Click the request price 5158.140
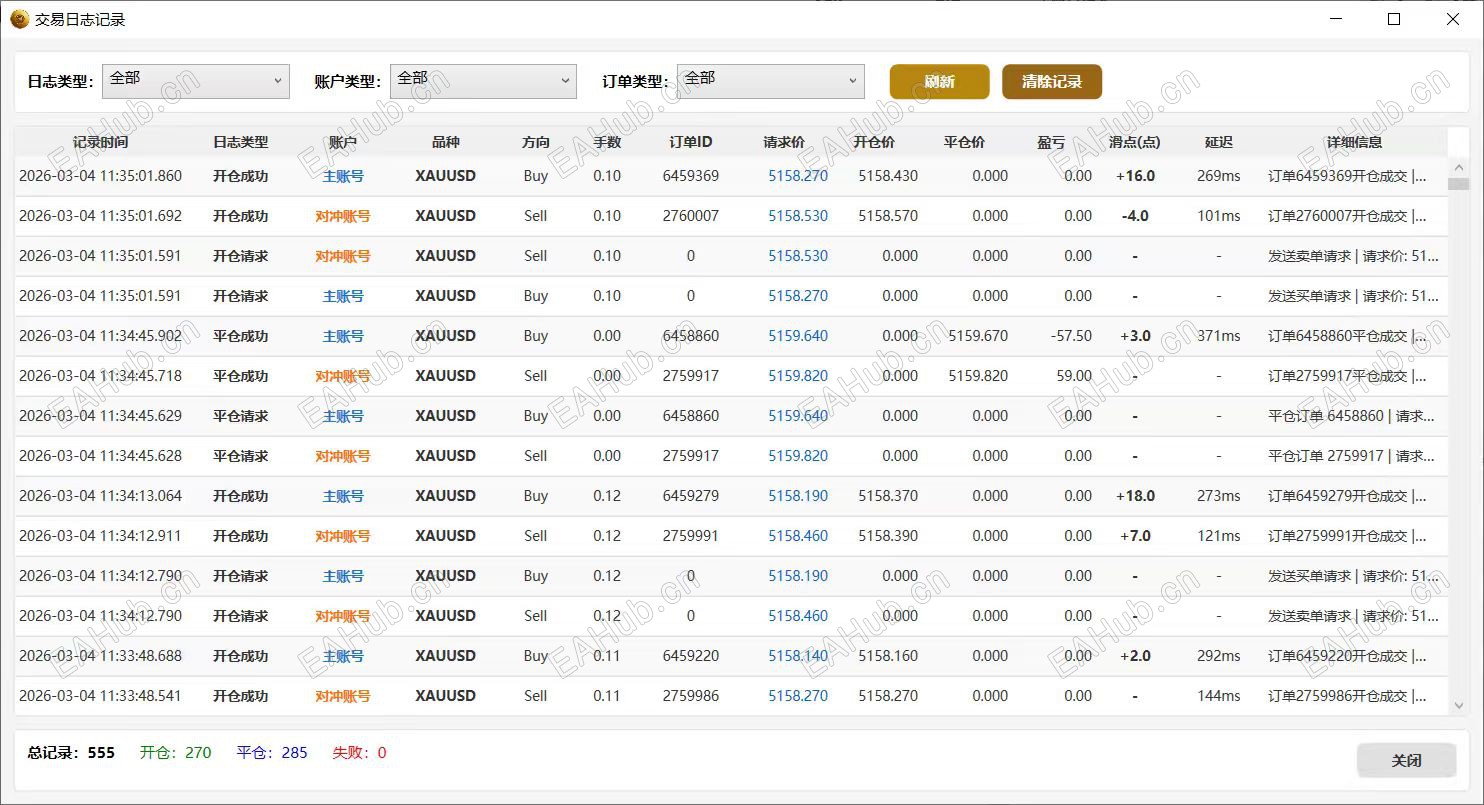This screenshot has height=805, width=1484. tap(798, 656)
